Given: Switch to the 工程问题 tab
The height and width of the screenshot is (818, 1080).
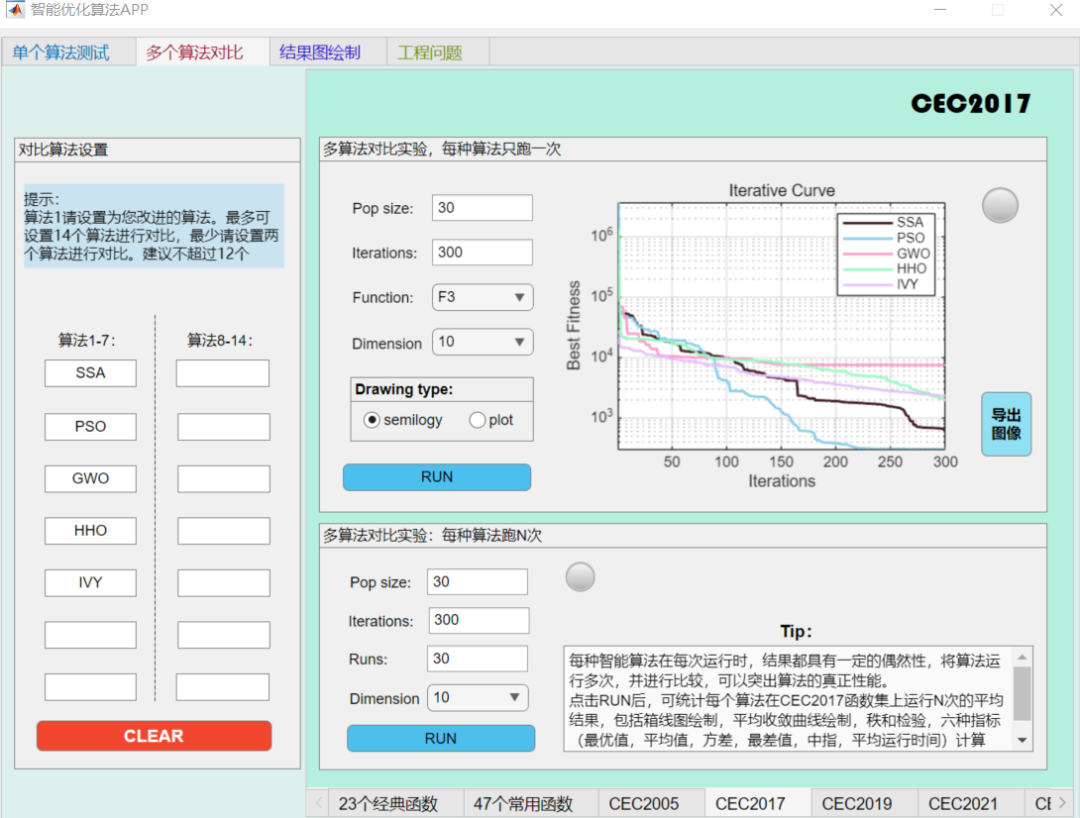Looking at the screenshot, I should [428, 52].
